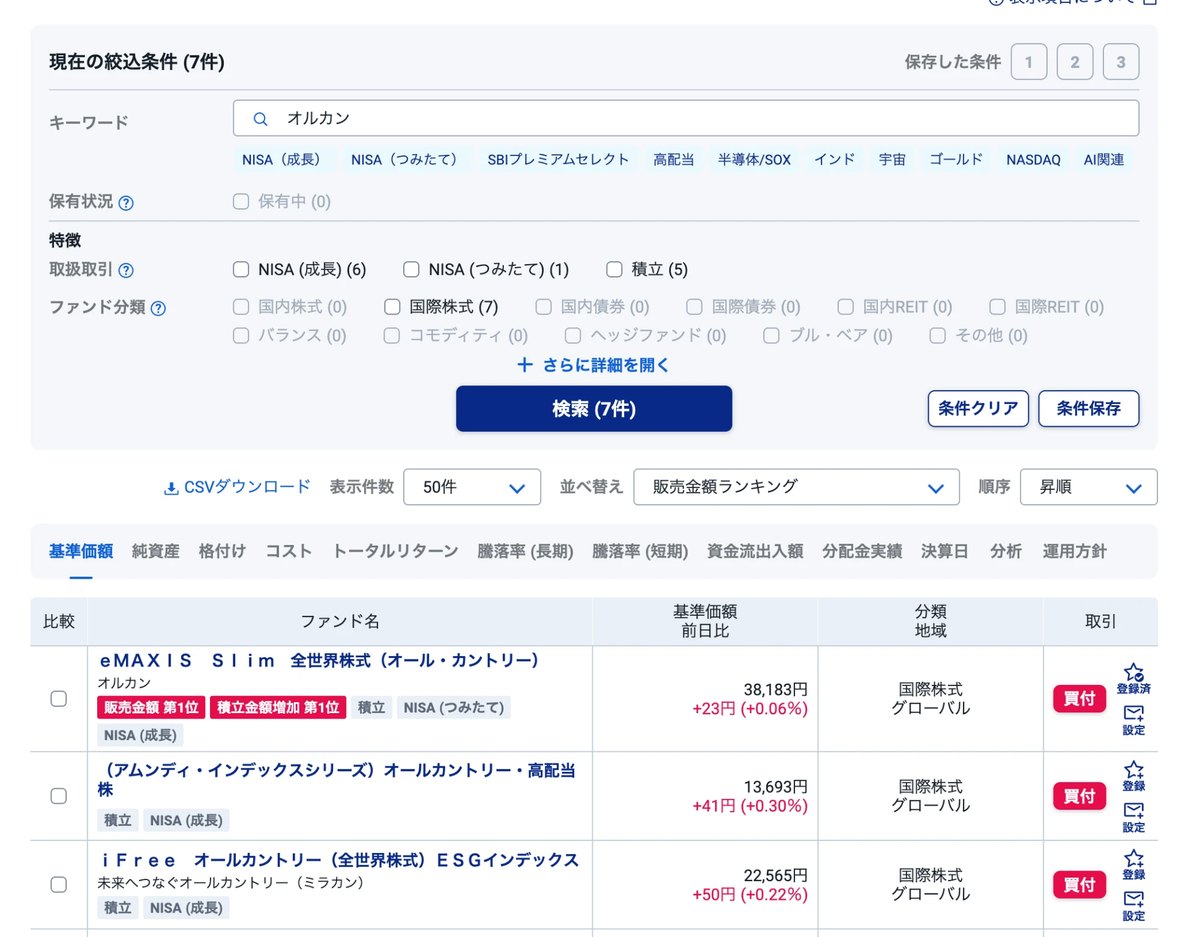Tick compare checkbox for eMAXIS Slim row
Screen dimensions: 1200x937
pos(59,699)
